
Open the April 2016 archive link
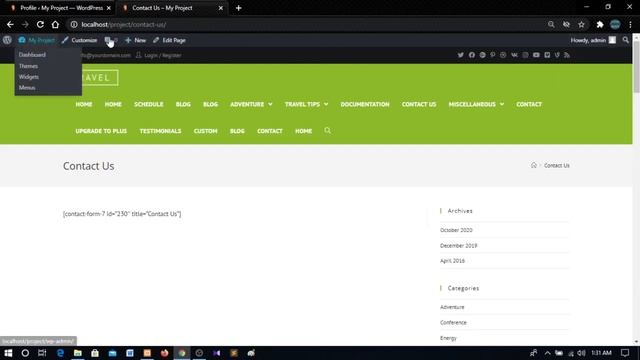pyautogui.click(x=452, y=261)
